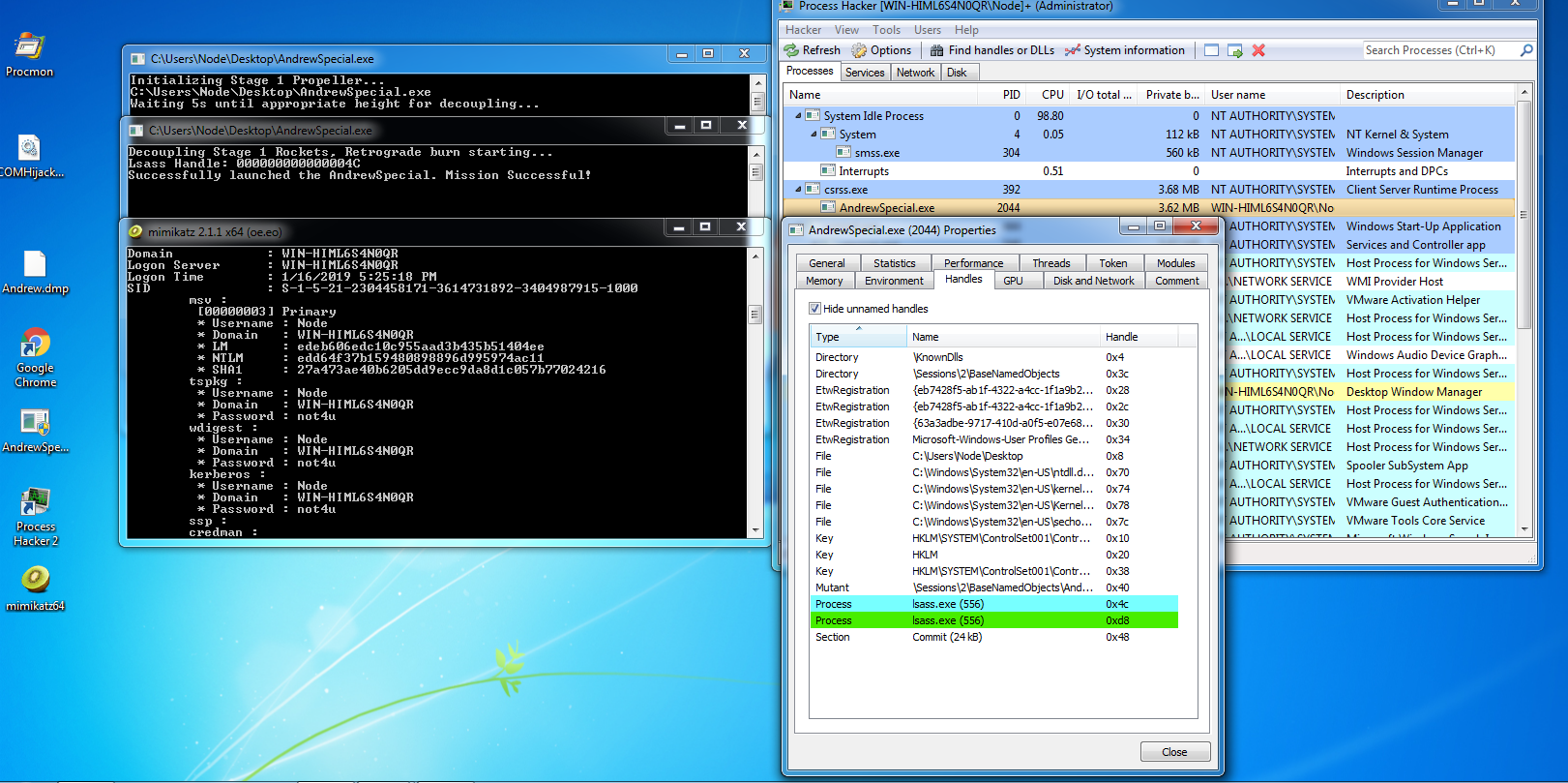Switch to the Network tab
Image resolution: width=1568 pixels, height=783 pixels.
pyautogui.click(x=915, y=73)
